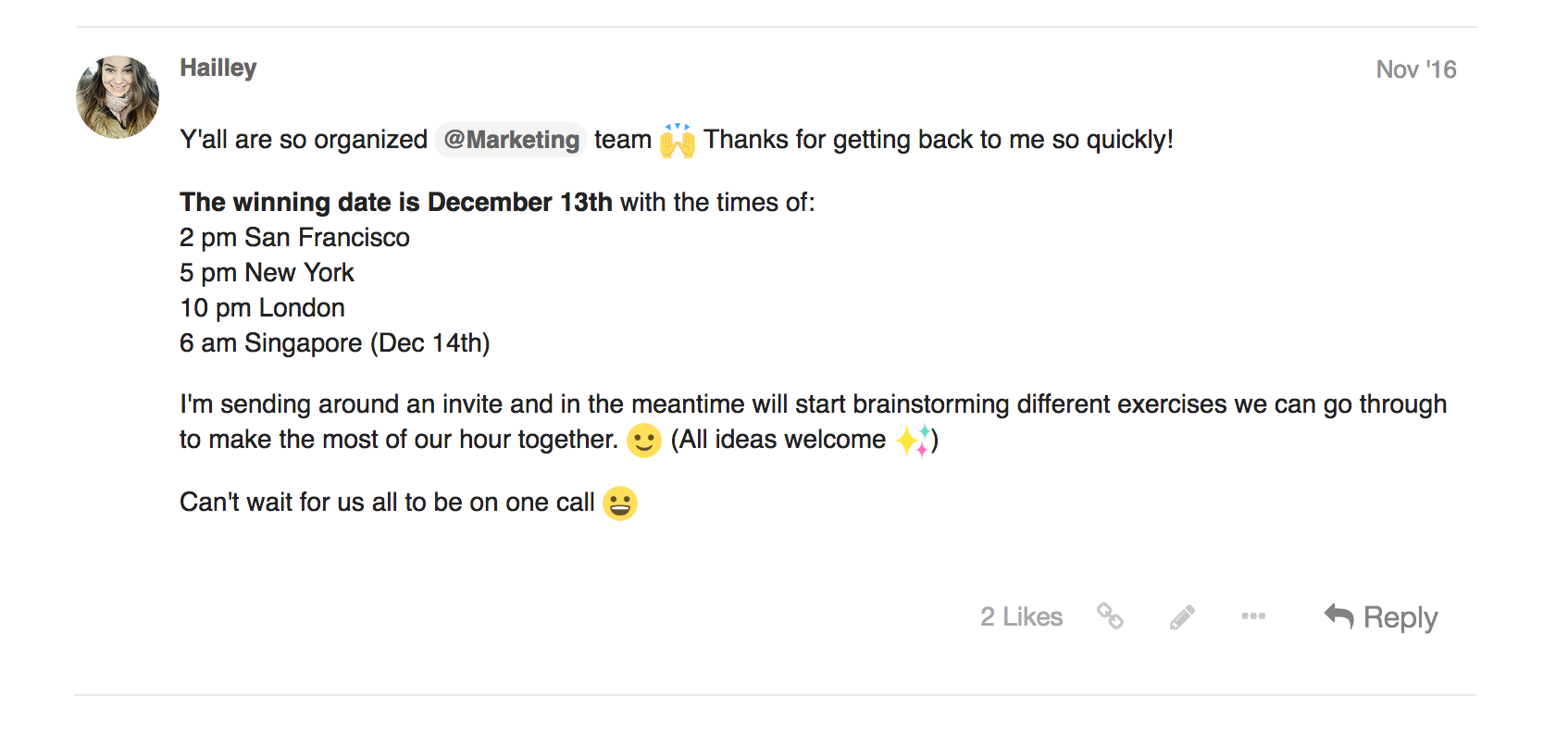
Task: Open the Hailley username link
Action: [218, 68]
